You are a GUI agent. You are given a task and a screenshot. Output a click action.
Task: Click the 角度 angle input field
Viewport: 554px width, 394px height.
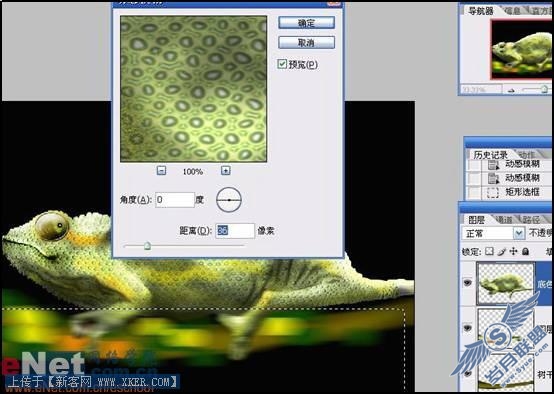click(x=175, y=200)
